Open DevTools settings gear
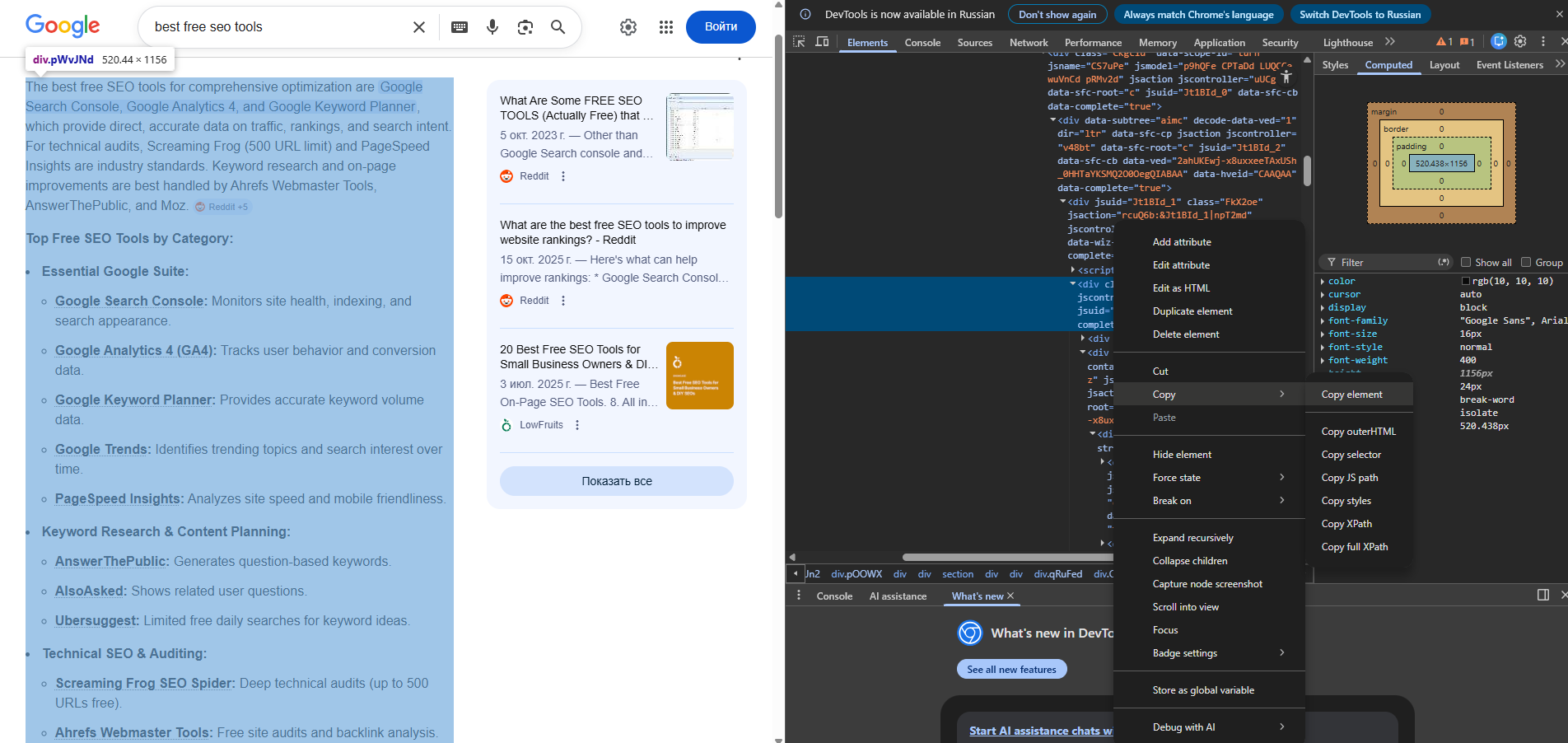The image size is (1568, 743). tap(1519, 41)
